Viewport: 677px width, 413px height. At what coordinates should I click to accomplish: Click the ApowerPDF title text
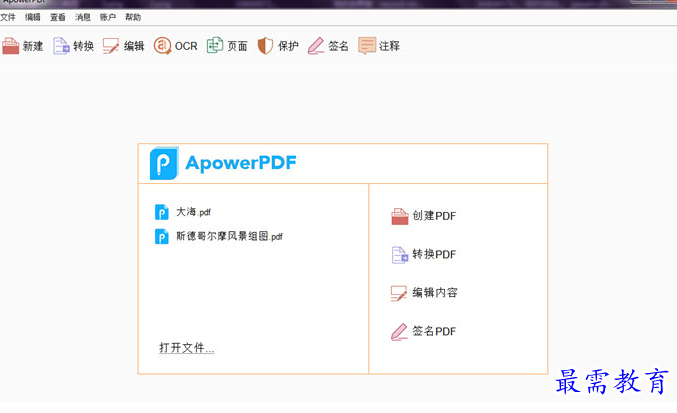[241, 163]
